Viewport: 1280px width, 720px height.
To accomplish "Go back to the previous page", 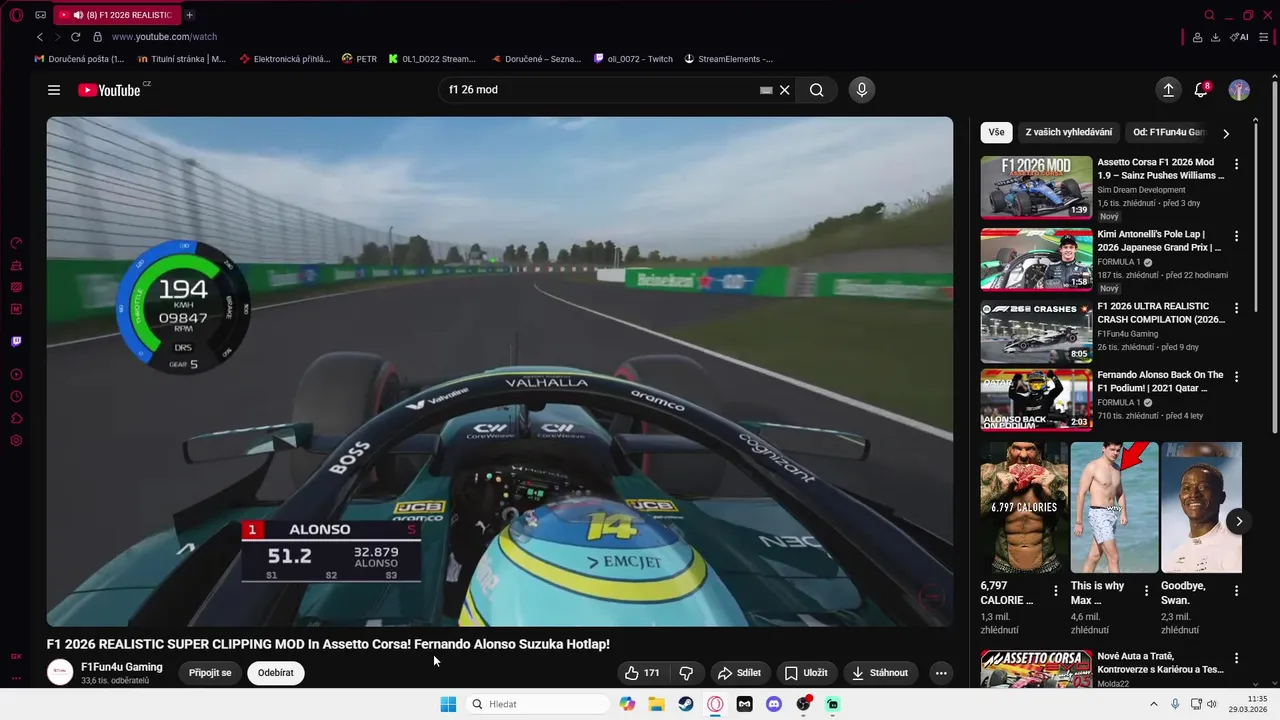I will click(40, 37).
